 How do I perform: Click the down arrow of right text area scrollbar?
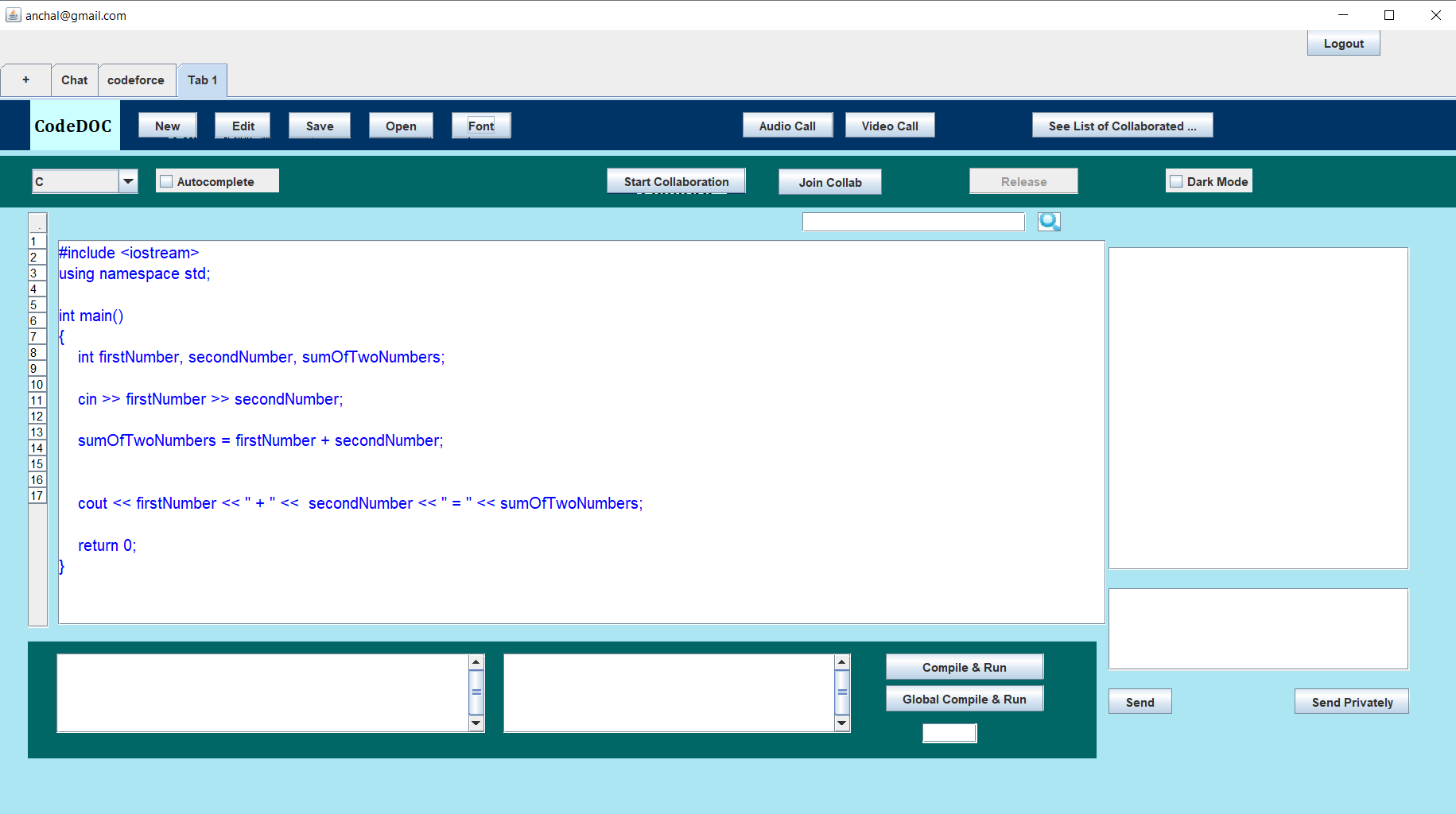point(842,723)
